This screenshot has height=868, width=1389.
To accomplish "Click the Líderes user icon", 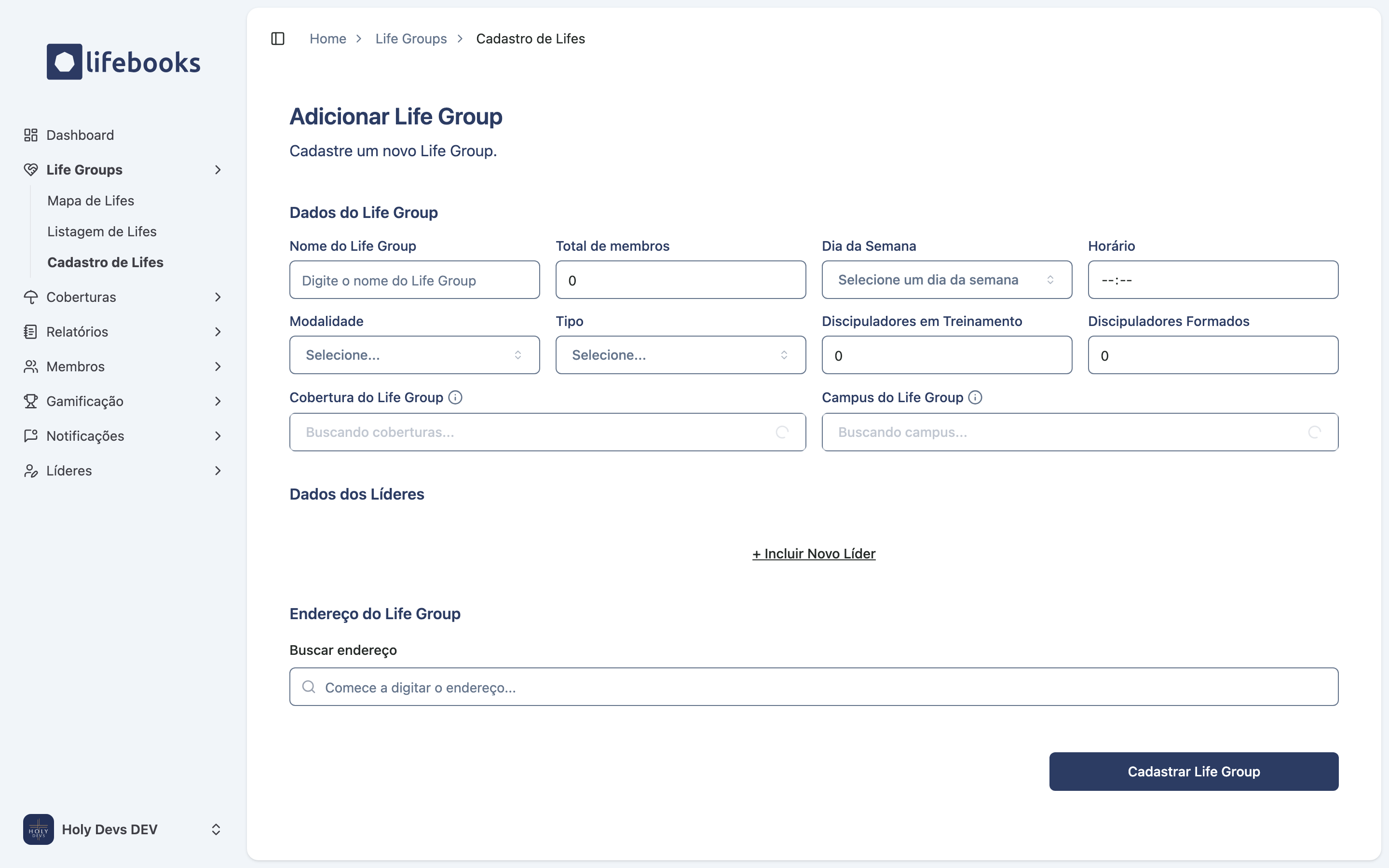I will click(x=30, y=471).
